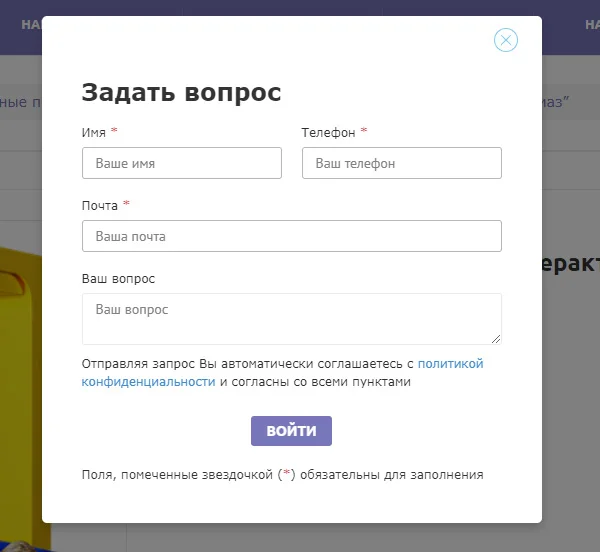The width and height of the screenshot is (600, 552).
Task: Grab the textarea resize handle
Action: [x=496, y=339]
